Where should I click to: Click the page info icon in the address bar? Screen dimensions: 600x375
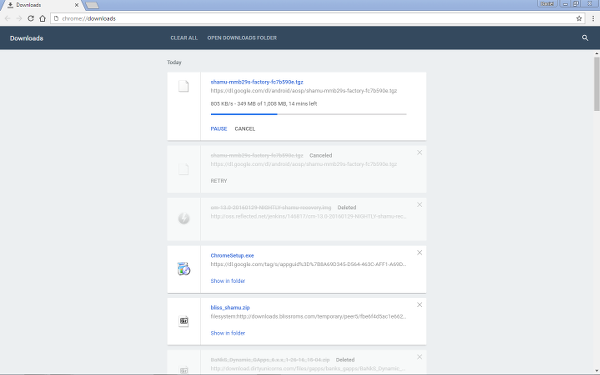point(56,18)
